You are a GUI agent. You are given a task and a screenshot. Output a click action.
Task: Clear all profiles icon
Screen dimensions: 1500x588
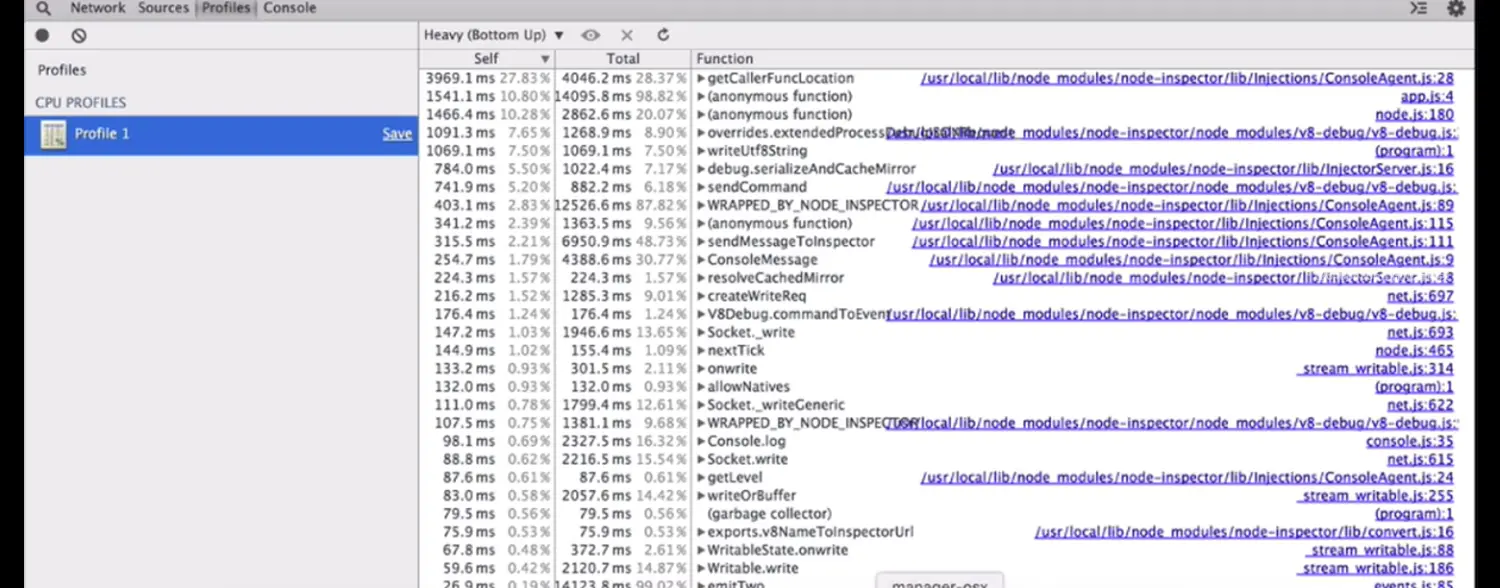click(79, 35)
